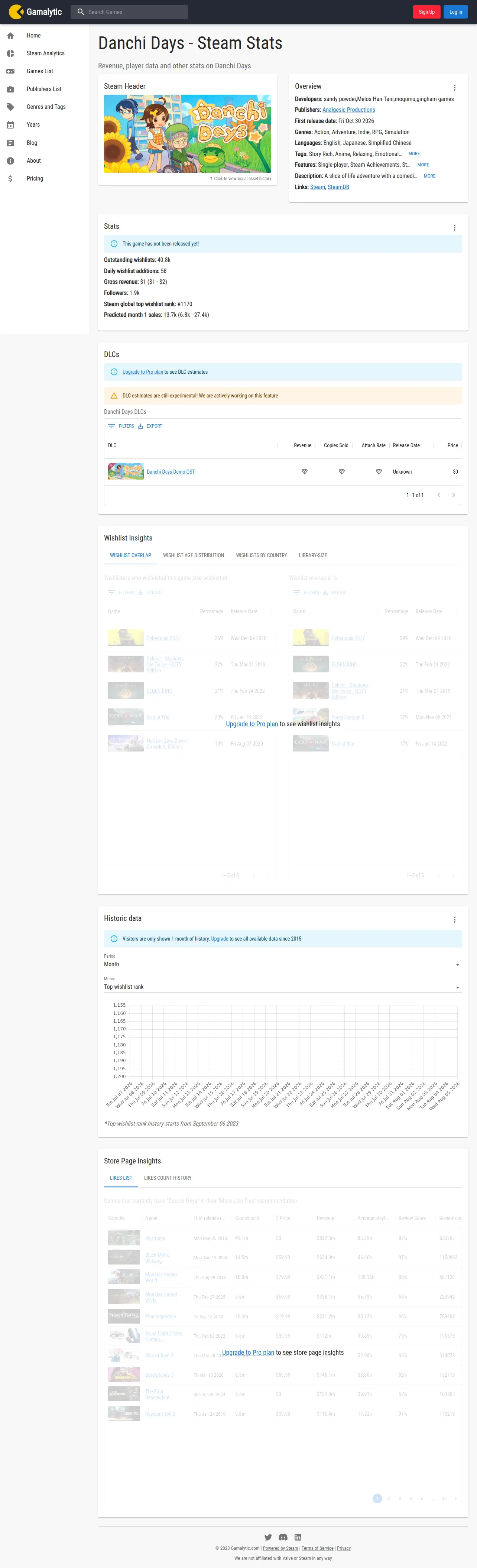Expand the Description with MORE

(429, 176)
